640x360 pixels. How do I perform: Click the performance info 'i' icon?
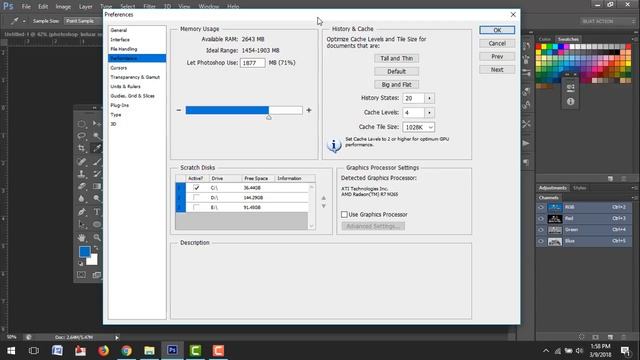(x=334, y=145)
